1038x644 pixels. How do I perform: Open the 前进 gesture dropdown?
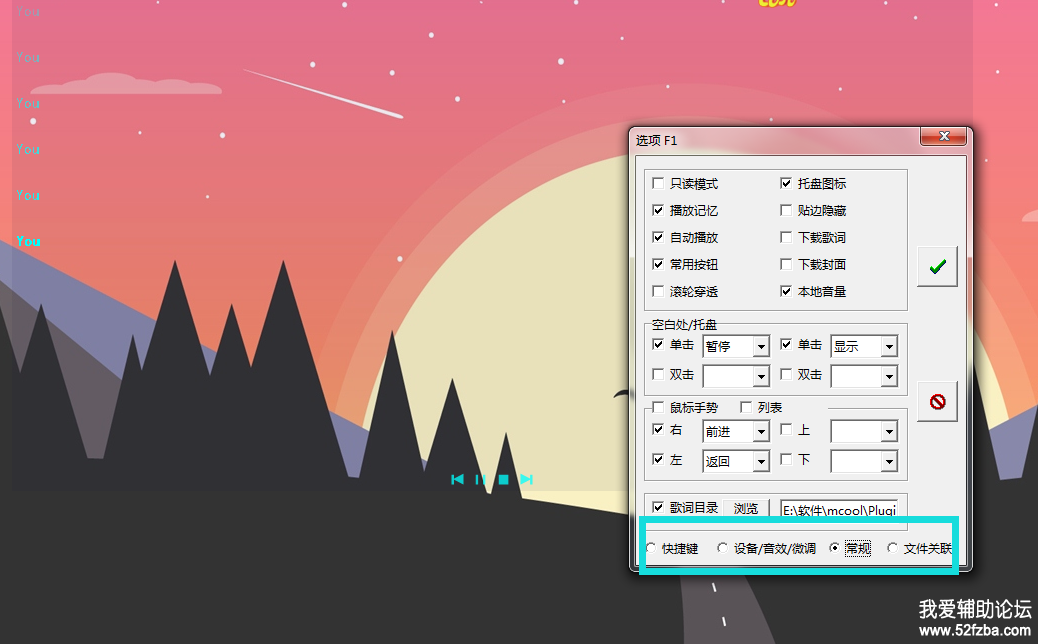[x=761, y=432]
